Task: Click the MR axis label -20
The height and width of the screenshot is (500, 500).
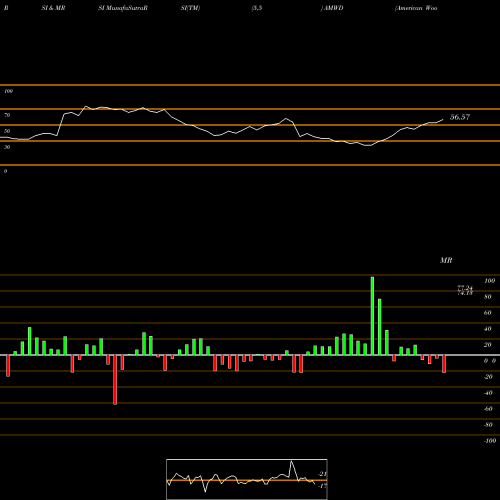Action: [488, 377]
